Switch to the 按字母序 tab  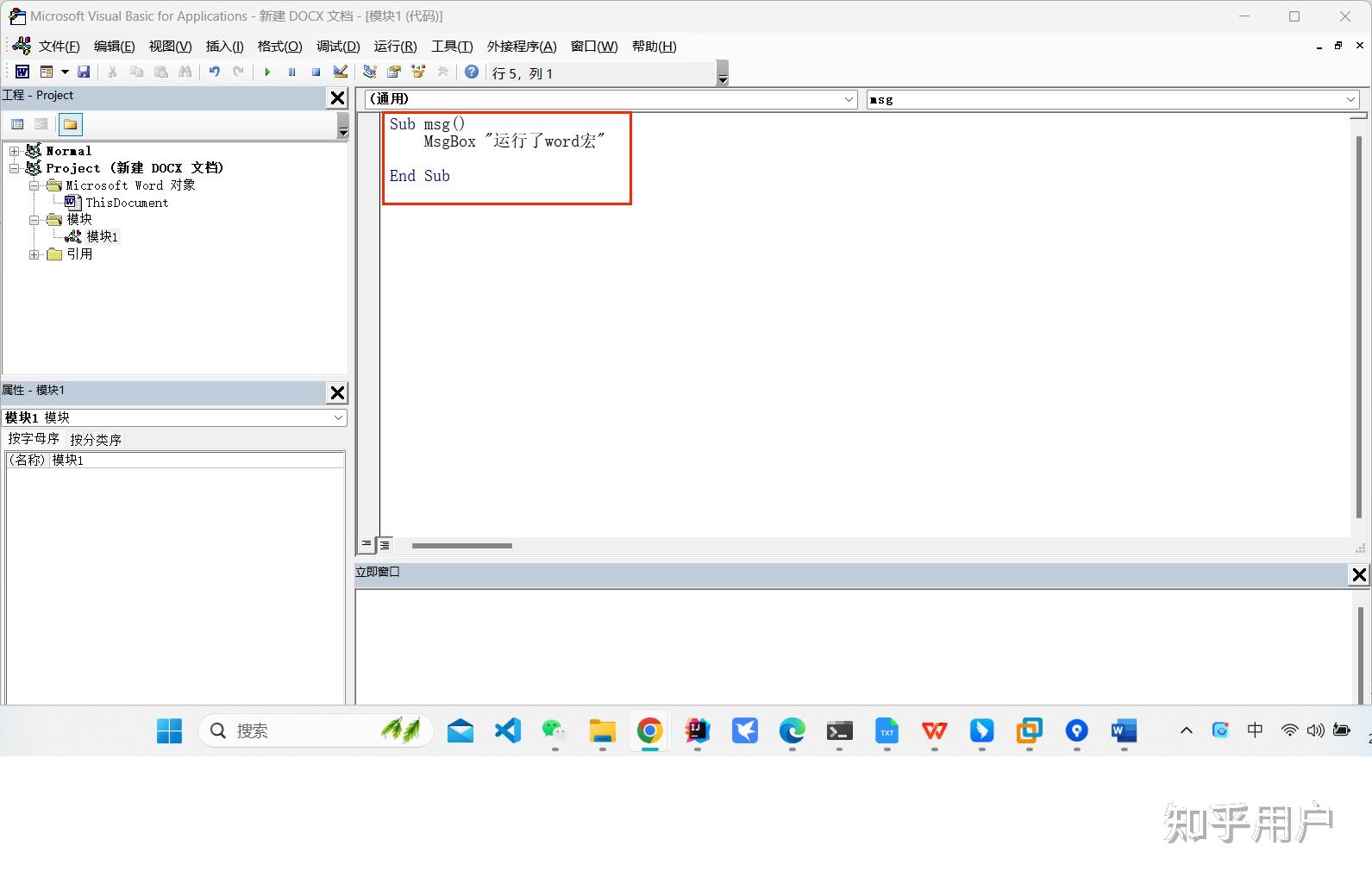point(34,439)
